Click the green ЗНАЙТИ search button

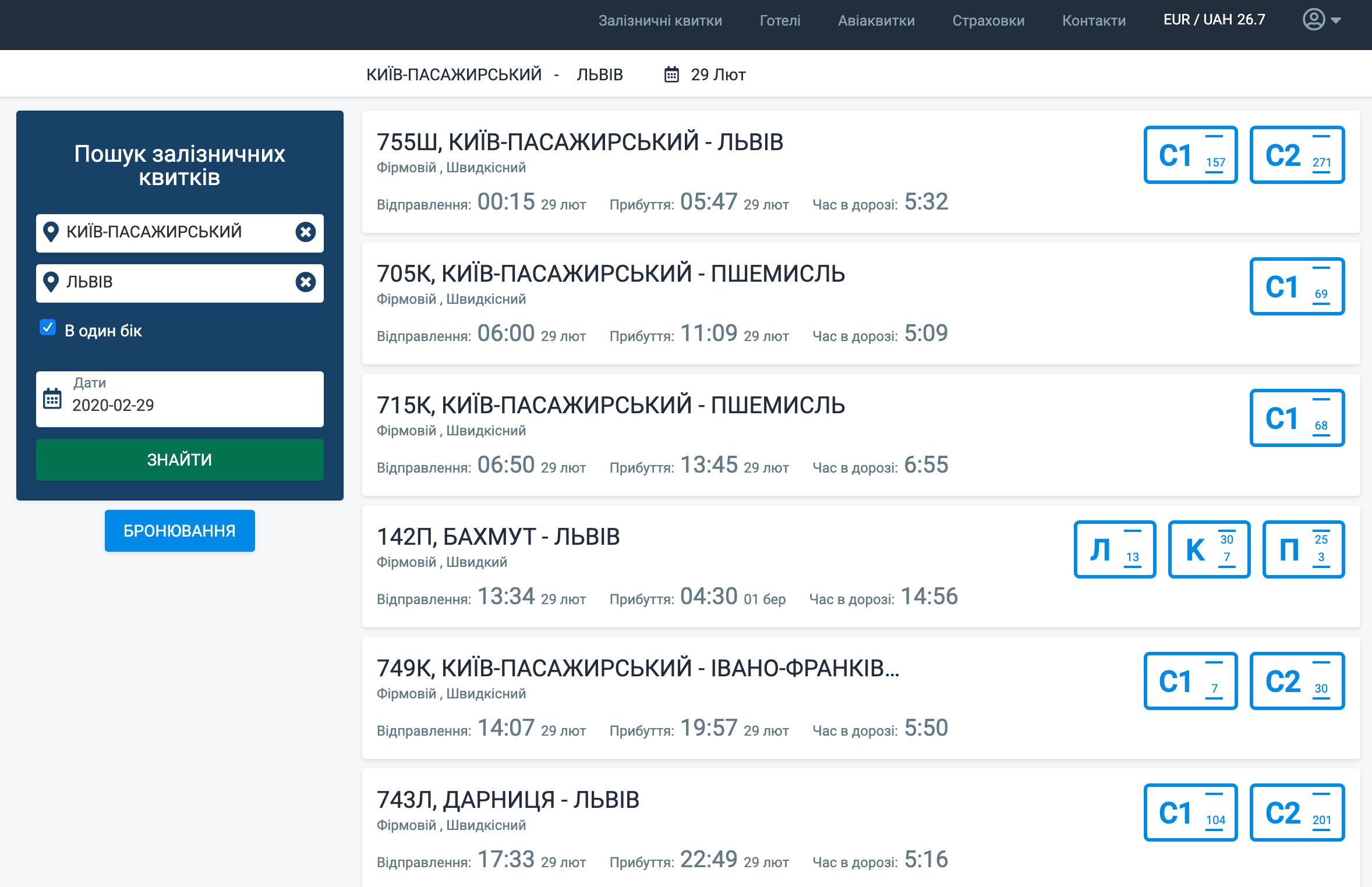pos(180,460)
